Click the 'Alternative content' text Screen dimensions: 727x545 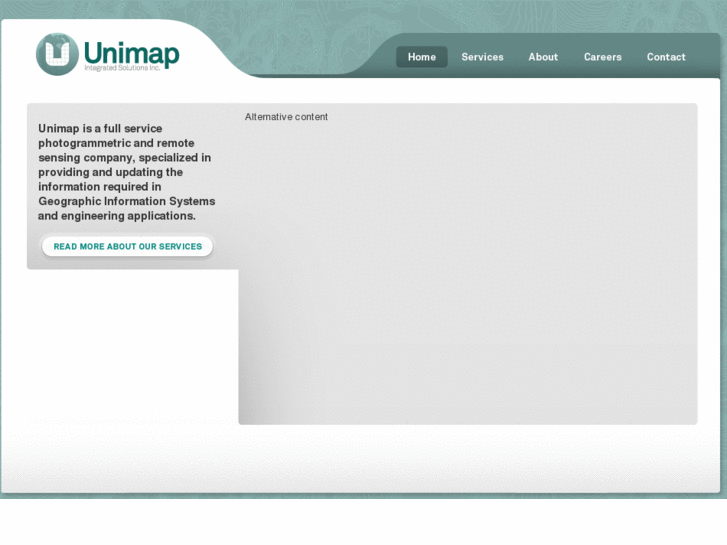[x=286, y=117]
